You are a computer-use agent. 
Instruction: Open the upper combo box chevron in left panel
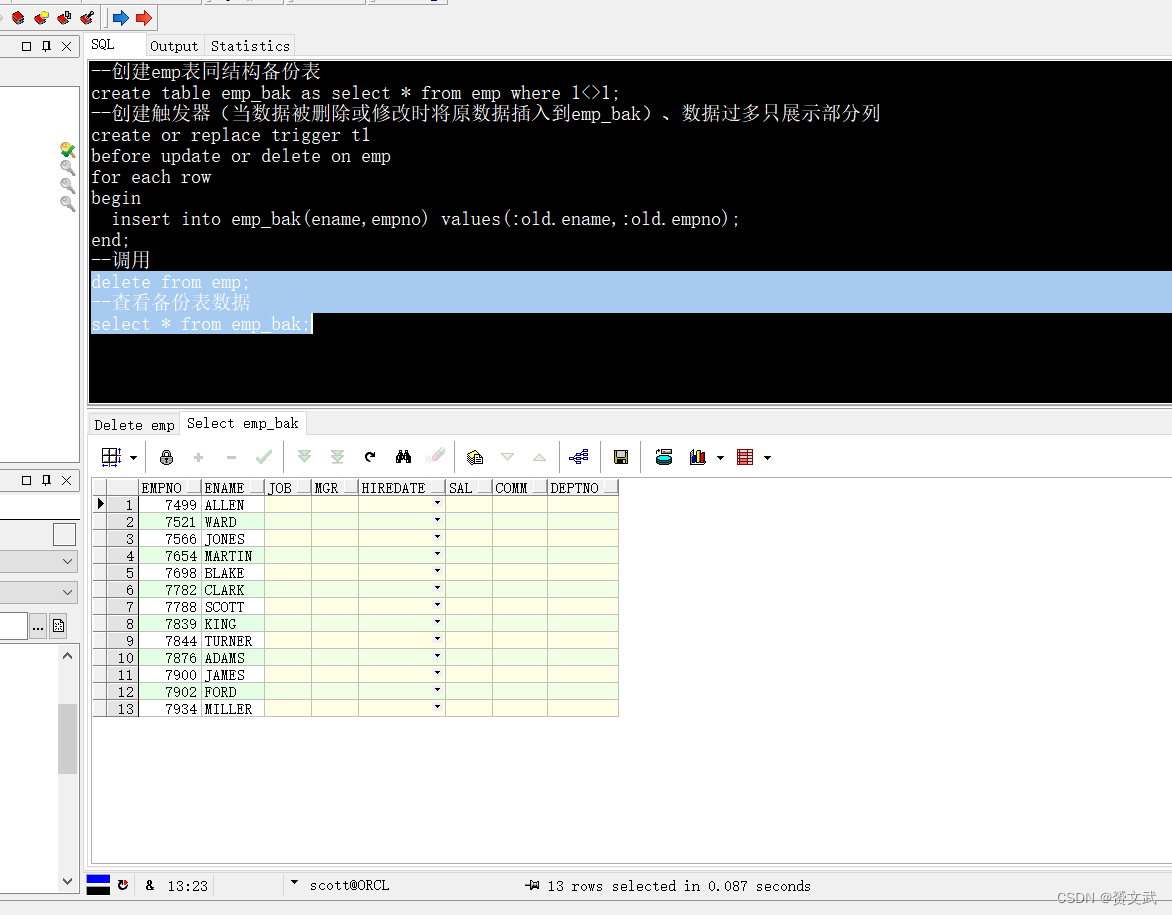(67, 561)
